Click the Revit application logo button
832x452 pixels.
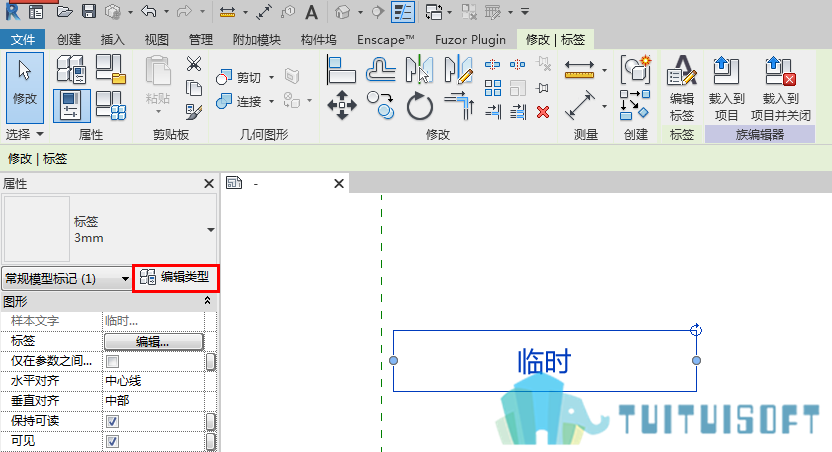[x=12, y=11]
